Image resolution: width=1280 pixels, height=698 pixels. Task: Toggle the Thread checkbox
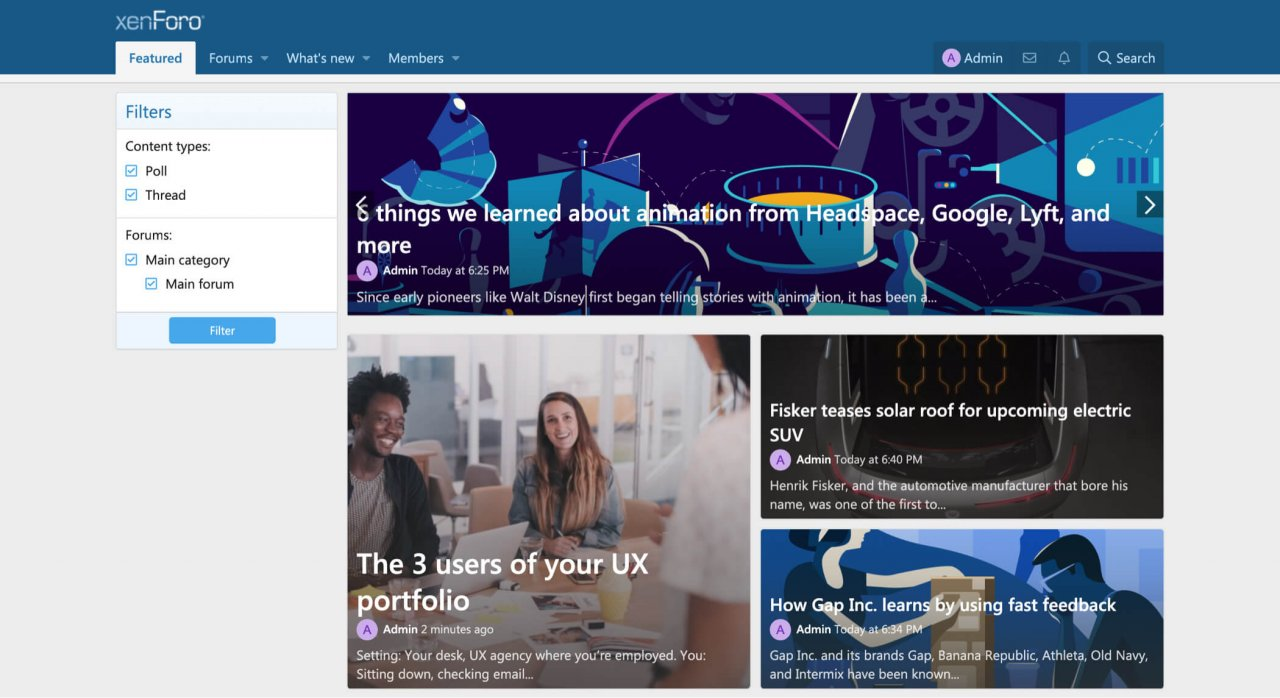click(x=131, y=195)
